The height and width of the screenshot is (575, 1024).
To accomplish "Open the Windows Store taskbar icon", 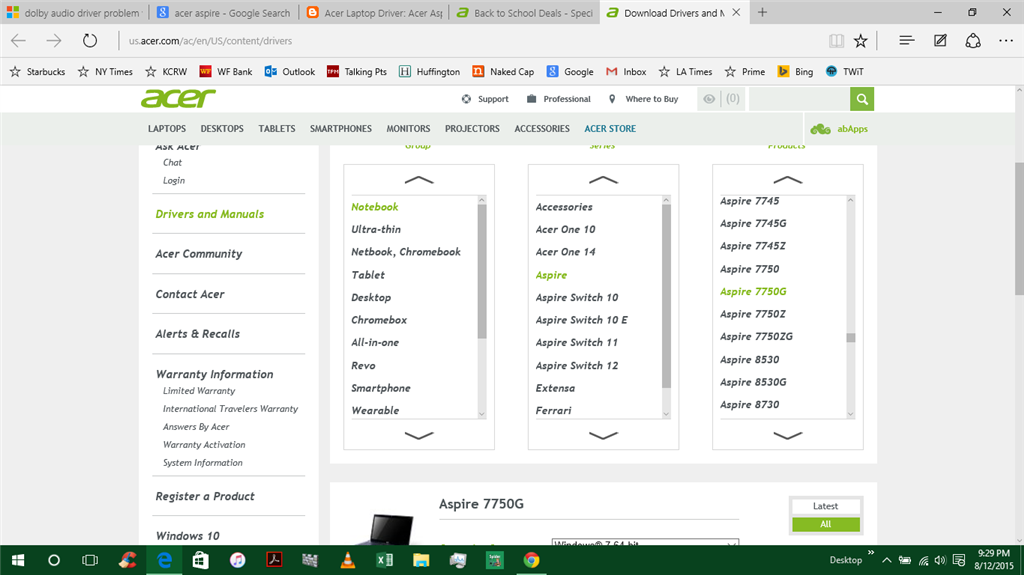I will click(200, 560).
